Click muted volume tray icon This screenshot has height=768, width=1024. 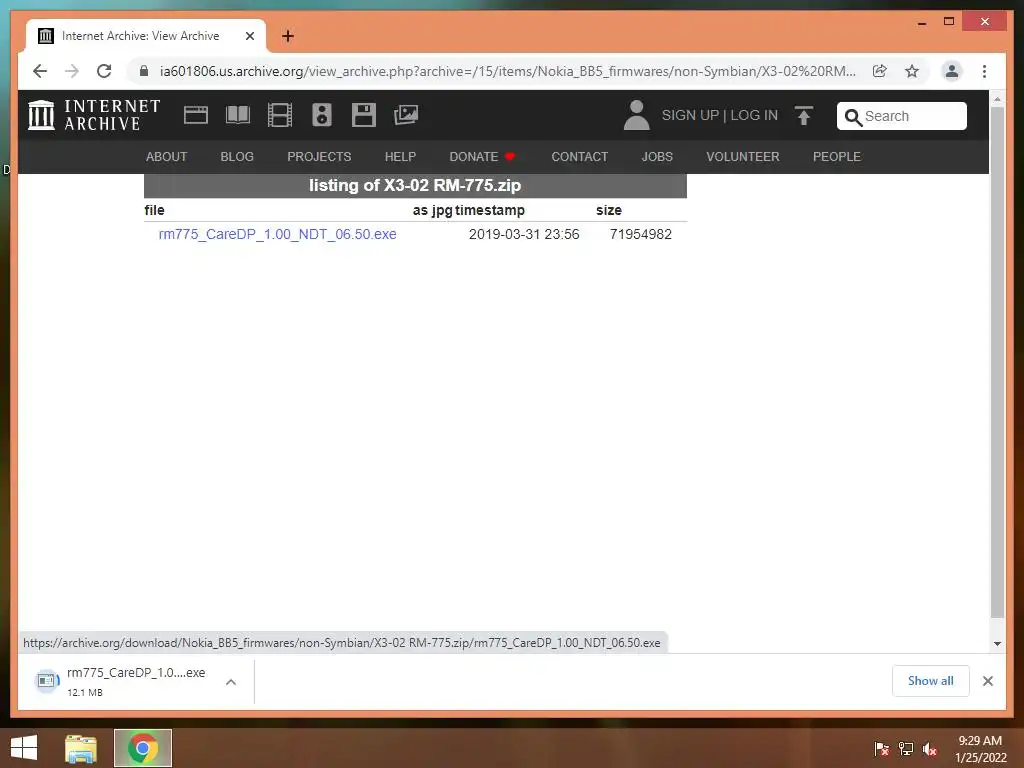(930, 749)
